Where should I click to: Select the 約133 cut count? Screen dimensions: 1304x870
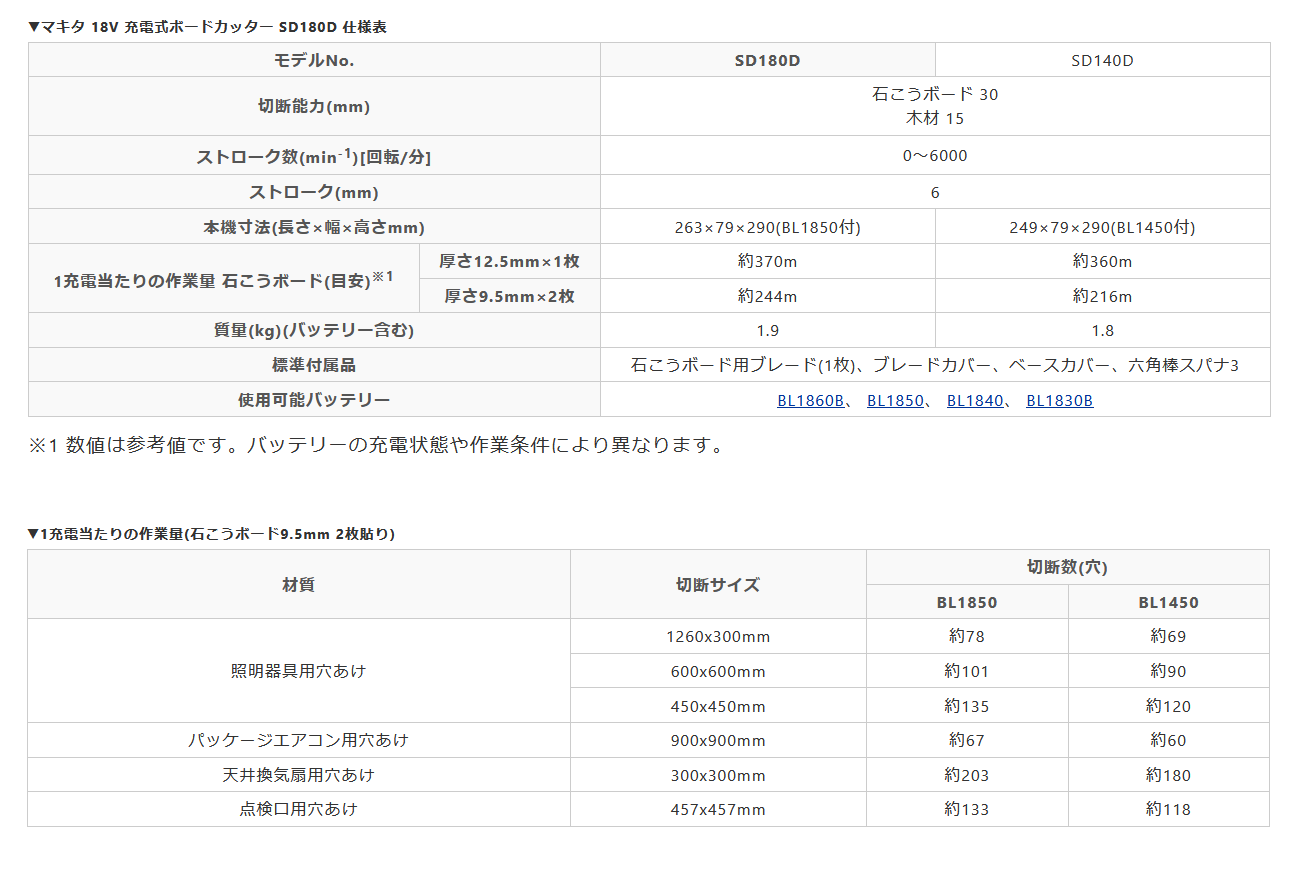click(967, 809)
